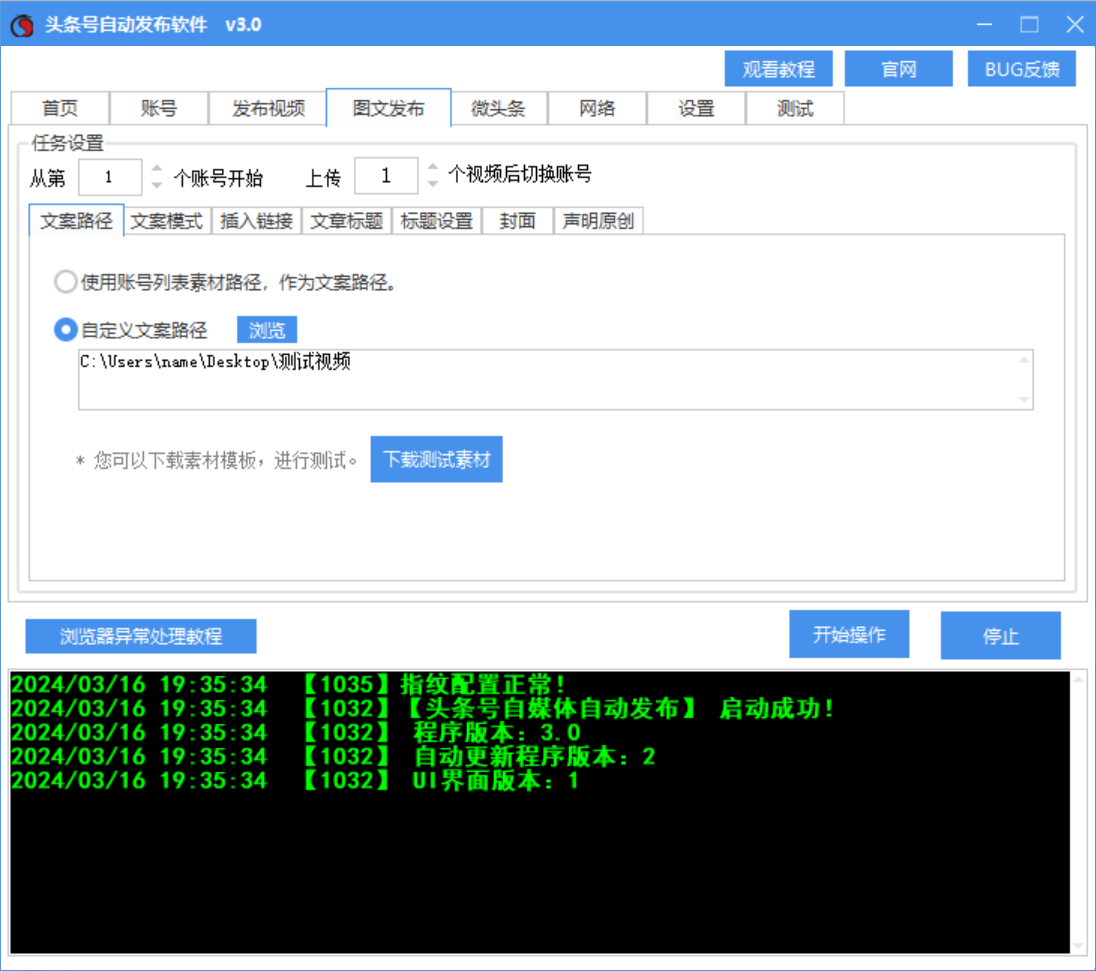Click the upload count field
Screen dimensions: 1096x971
[386, 175]
